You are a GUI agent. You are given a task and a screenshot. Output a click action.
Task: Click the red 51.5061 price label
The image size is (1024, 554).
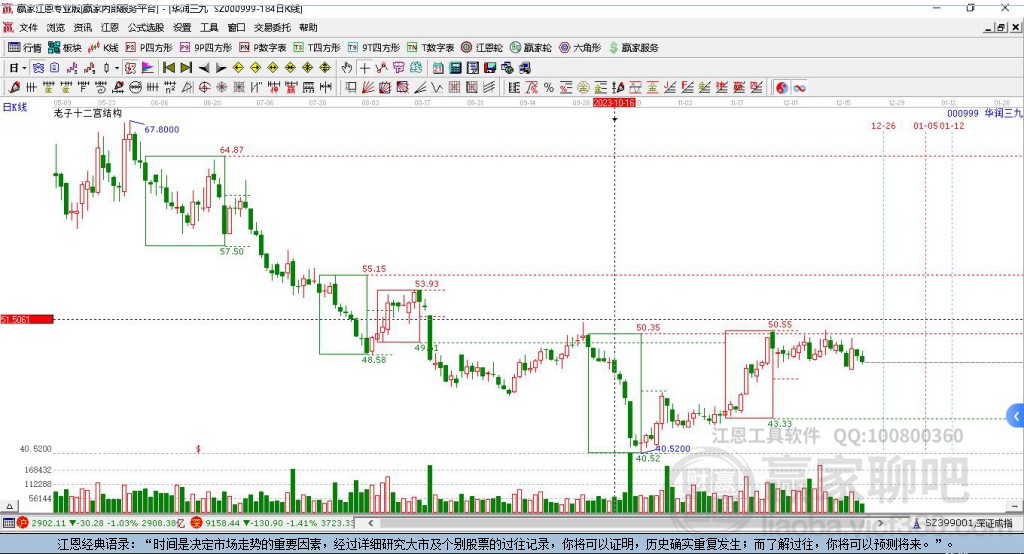[27, 319]
